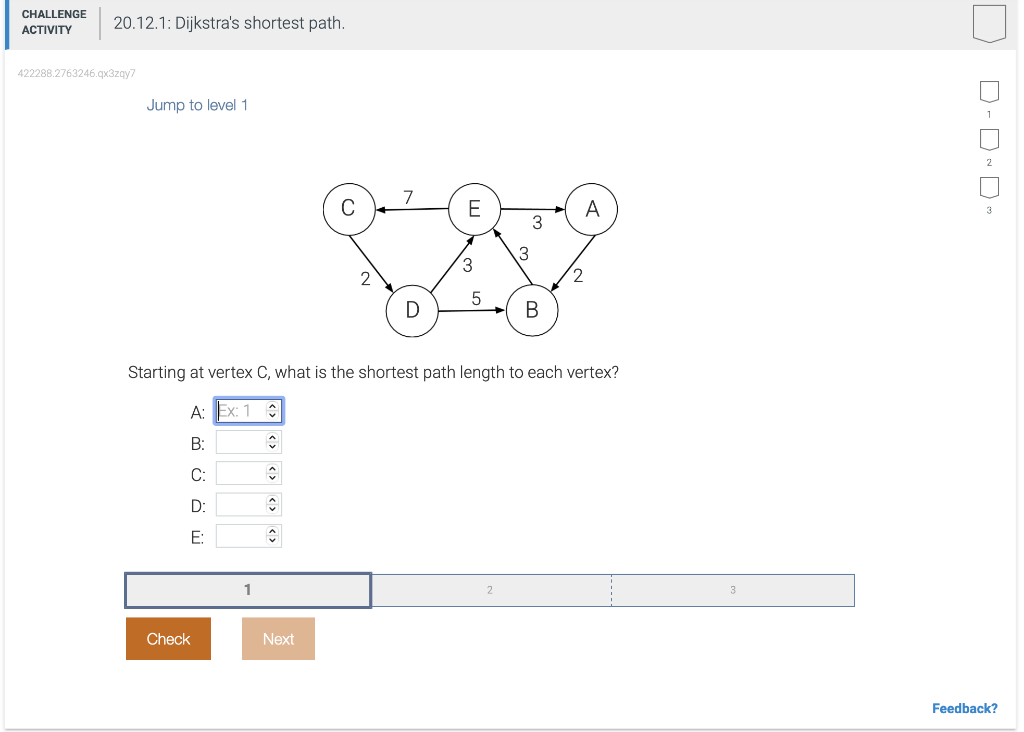Select the level 3 shield icon on the sidebar

pyautogui.click(x=988, y=186)
